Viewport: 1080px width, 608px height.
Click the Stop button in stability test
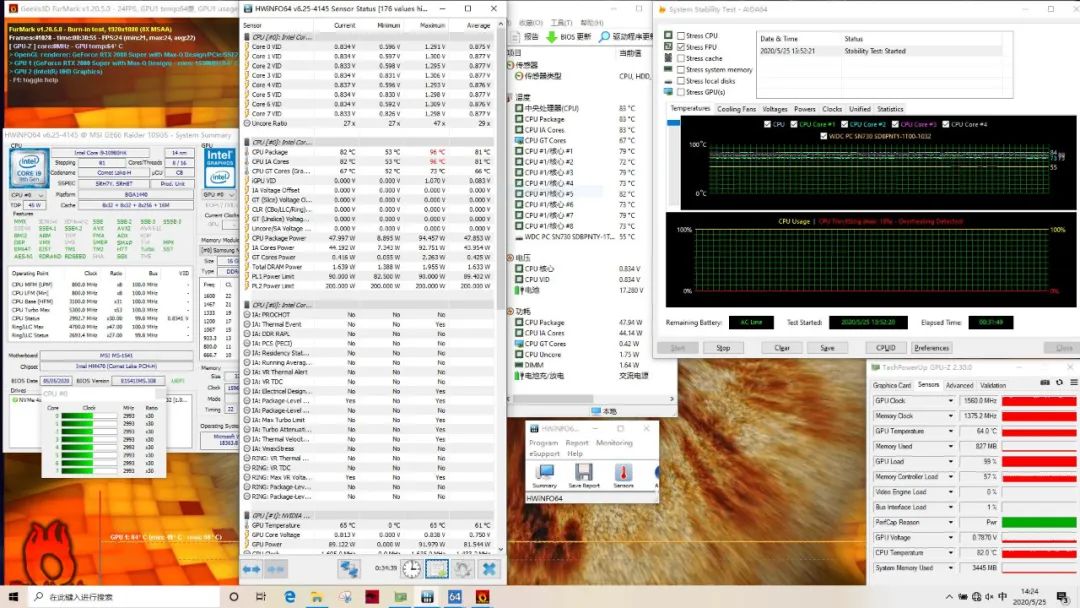(x=723, y=348)
